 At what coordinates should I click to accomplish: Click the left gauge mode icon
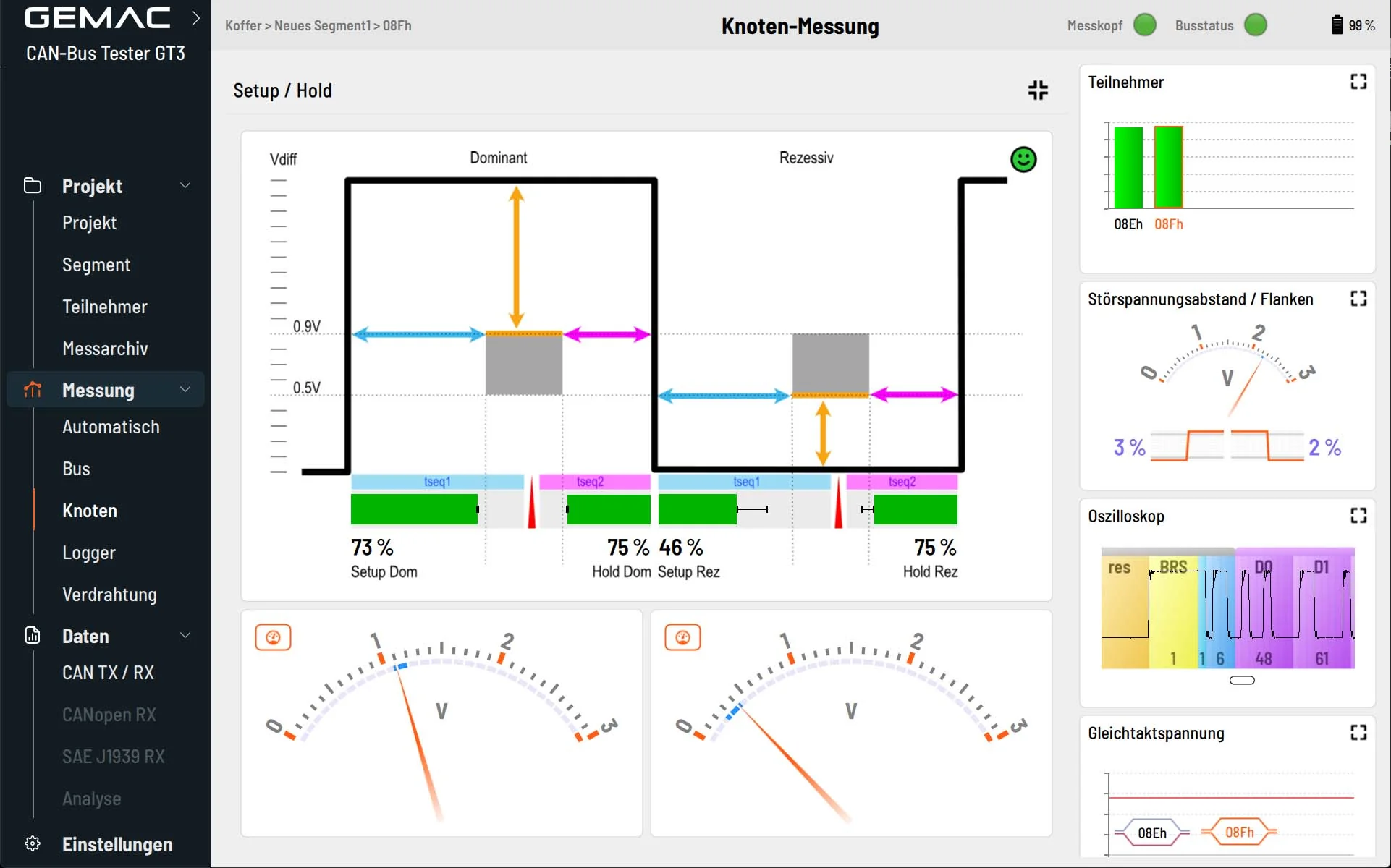click(273, 637)
